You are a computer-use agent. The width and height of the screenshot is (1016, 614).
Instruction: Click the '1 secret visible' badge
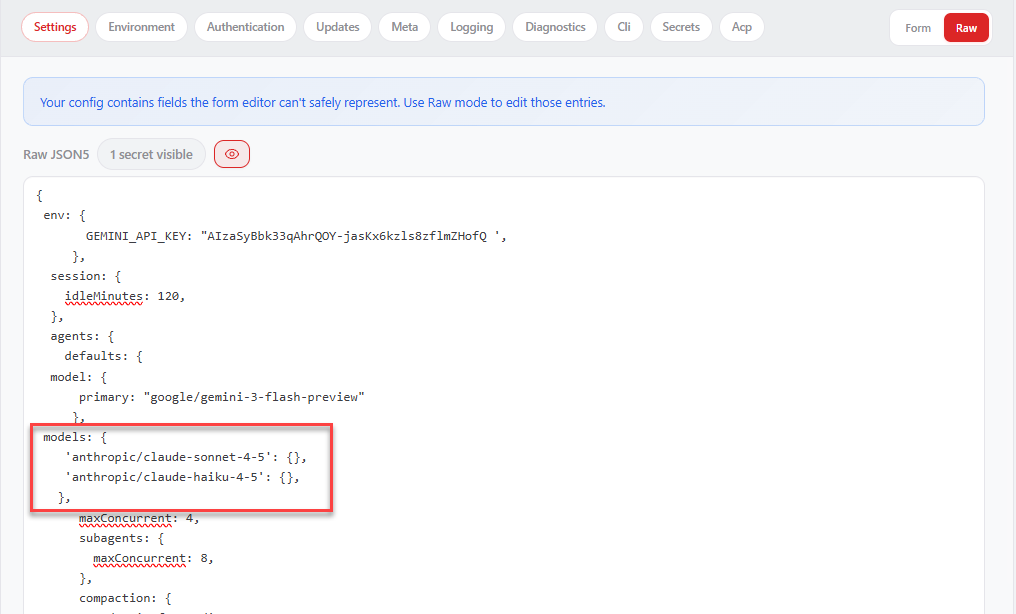coord(151,154)
